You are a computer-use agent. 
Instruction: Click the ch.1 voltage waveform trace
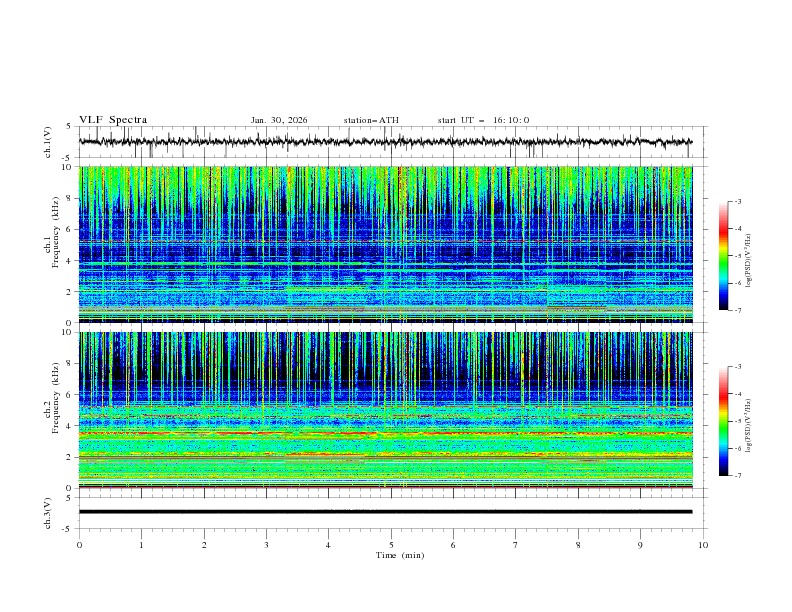(385, 142)
